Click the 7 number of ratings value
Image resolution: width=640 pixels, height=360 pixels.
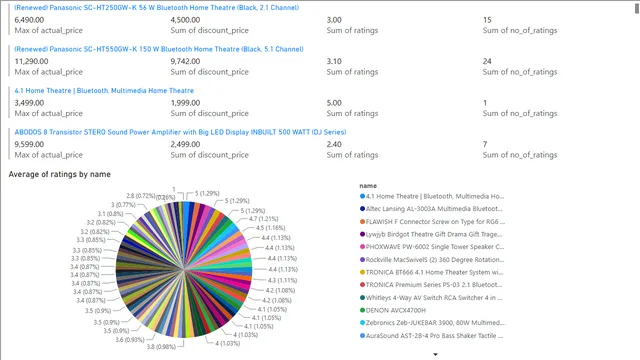click(x=485, y=144)
